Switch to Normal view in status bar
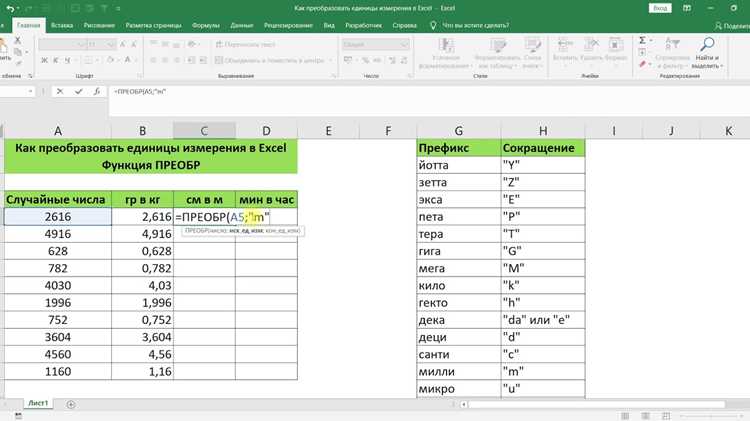Screen dimensions: 750x421 [x=625, y=416]
